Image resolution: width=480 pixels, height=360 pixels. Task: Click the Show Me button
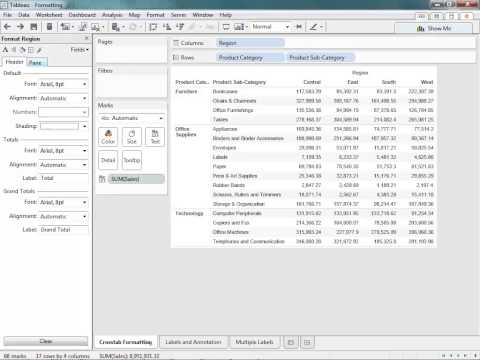coord(433,28)
